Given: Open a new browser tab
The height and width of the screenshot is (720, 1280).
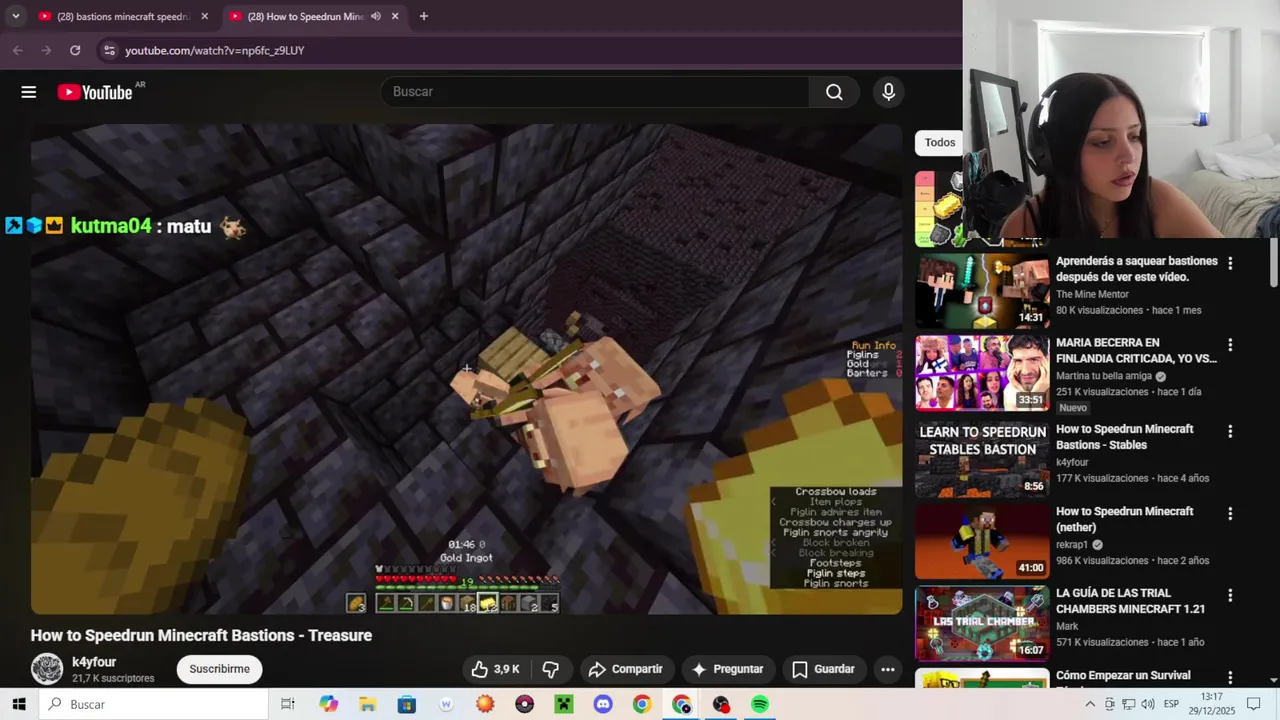Looking at the screenshot, I should [x=423, y=16].
